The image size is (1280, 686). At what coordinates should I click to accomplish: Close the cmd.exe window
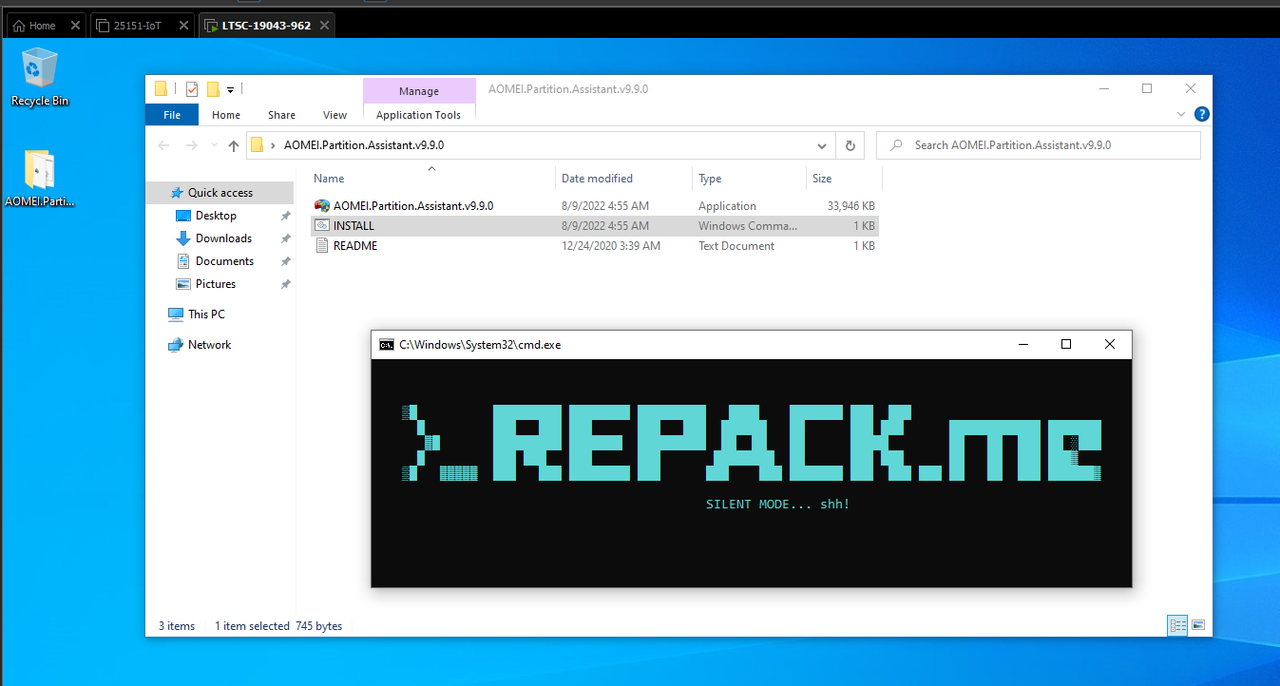pyautogui.click(x=1110, y=344)
